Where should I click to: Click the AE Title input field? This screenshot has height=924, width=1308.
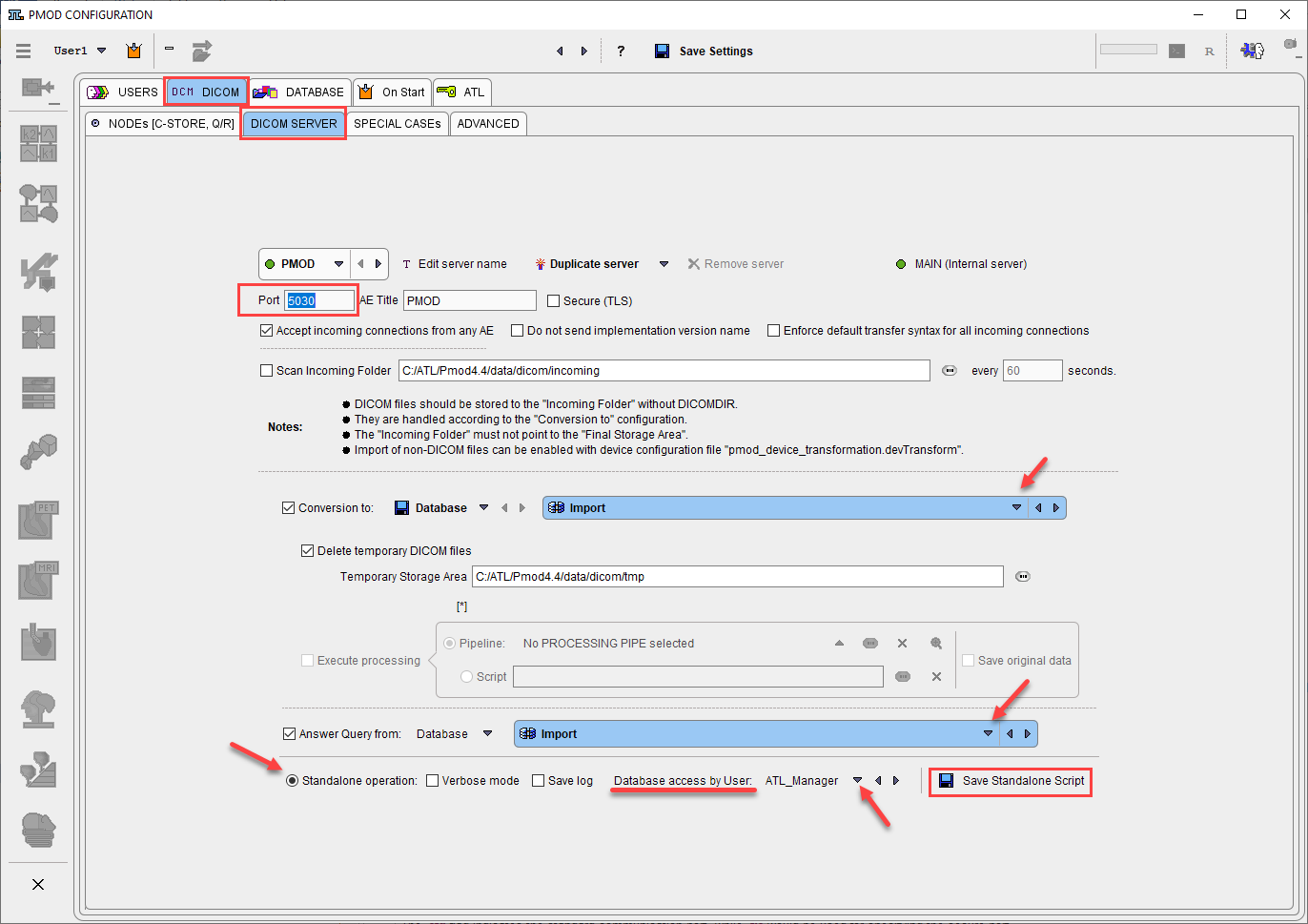[x=470, y=300]
